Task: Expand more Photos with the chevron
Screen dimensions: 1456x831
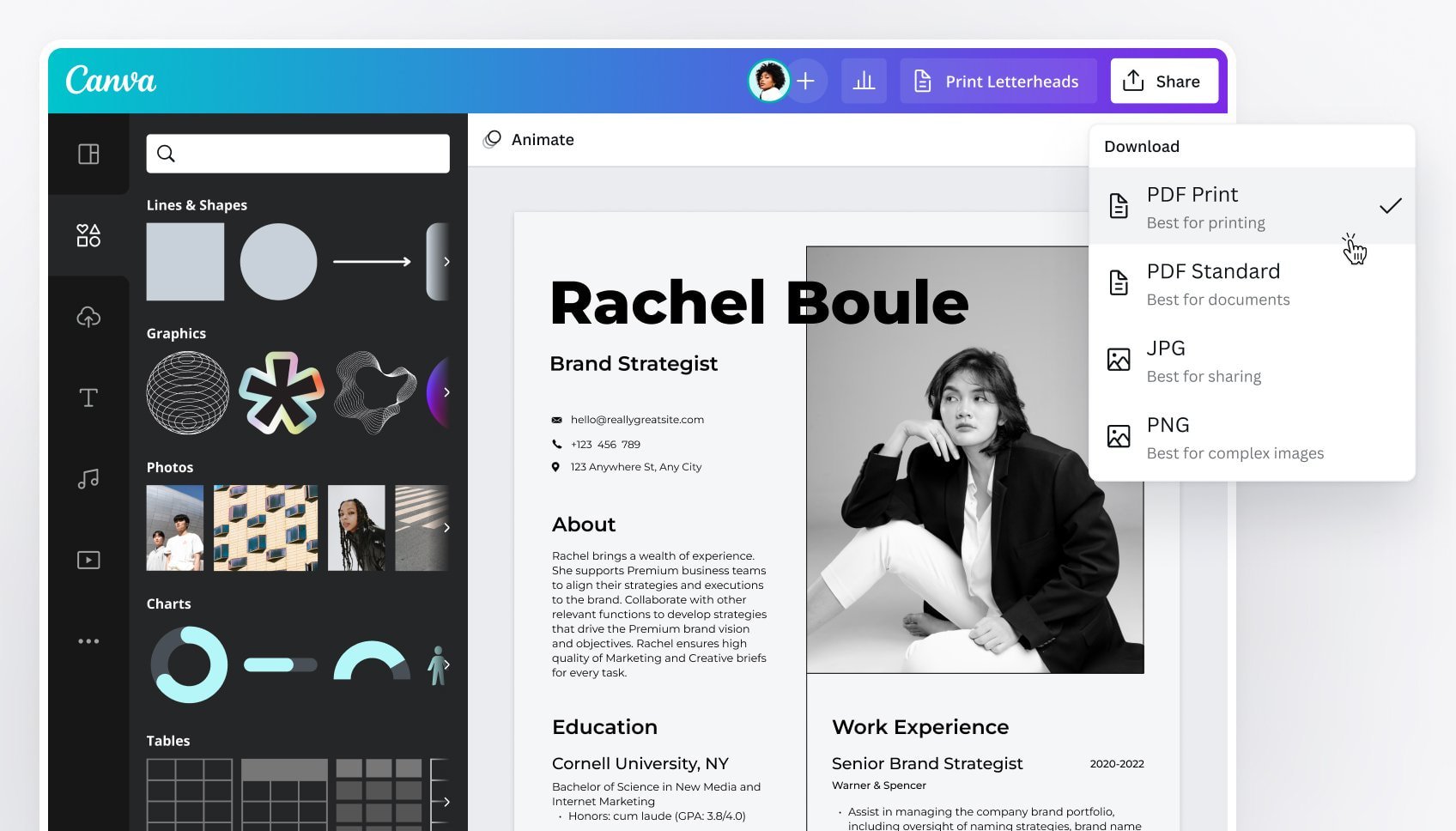Action: tap(446, 527)
